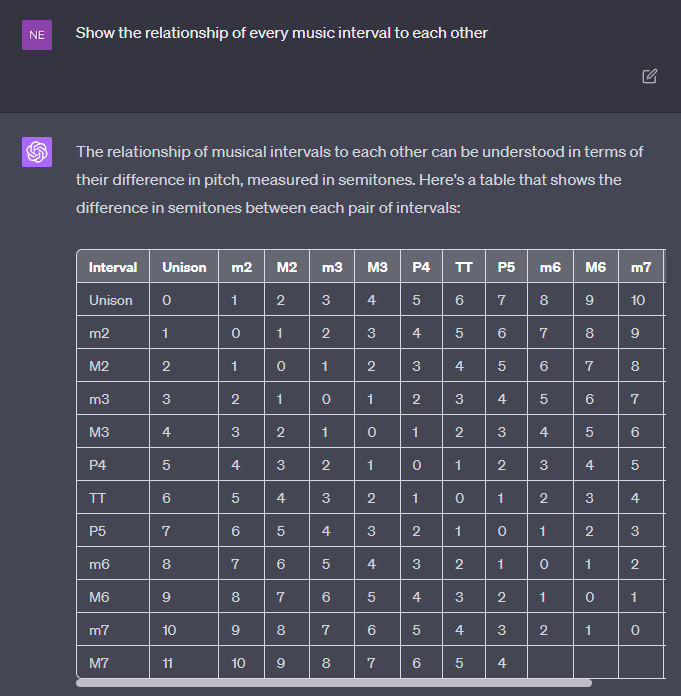Click the m6 row label

coord(98,563)
